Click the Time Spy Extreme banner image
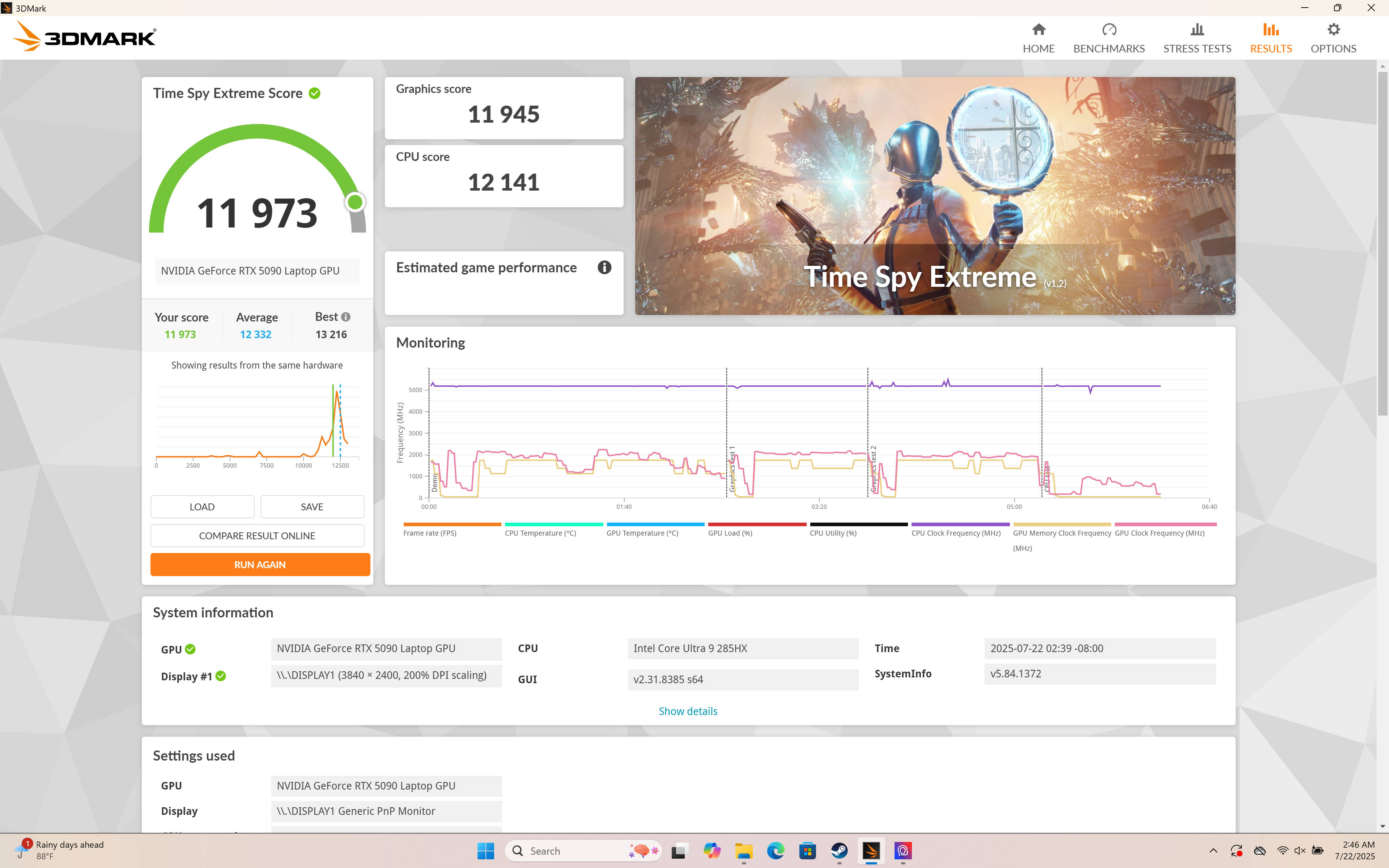 click(934, 196)
